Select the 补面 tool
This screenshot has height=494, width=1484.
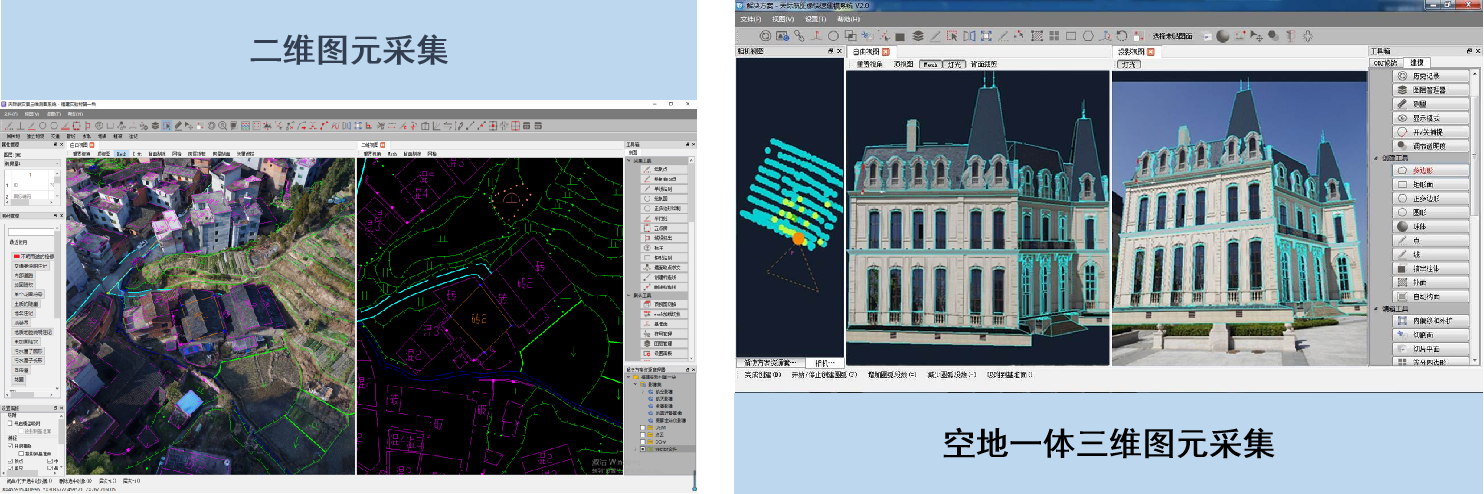tap(1430, 283)
